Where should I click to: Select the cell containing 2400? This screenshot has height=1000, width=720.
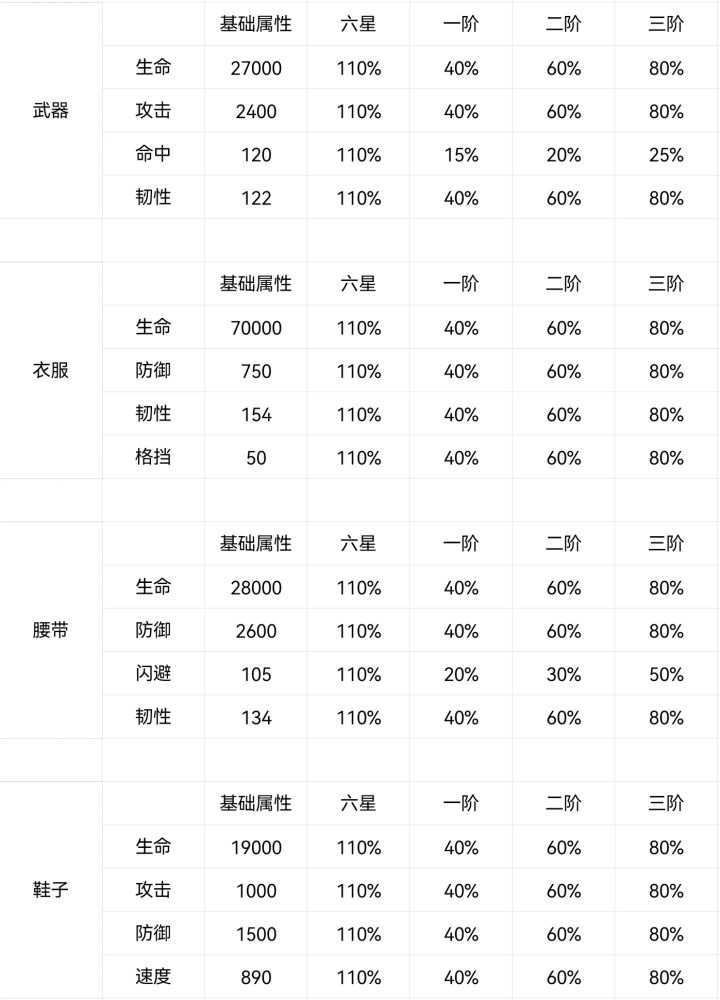(x=256, y=111)
